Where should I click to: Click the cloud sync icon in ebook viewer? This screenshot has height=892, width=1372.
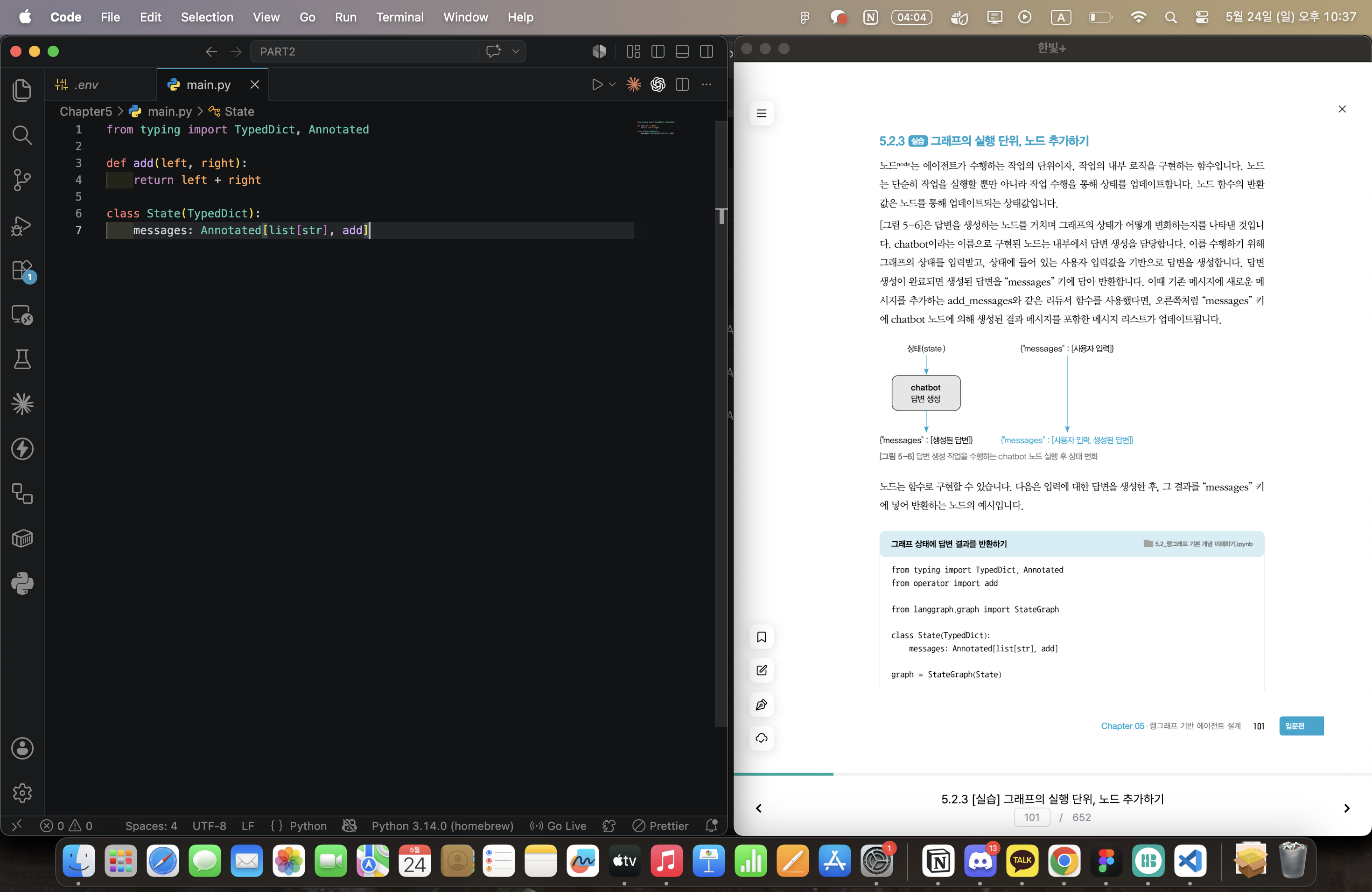pos(762,738)
